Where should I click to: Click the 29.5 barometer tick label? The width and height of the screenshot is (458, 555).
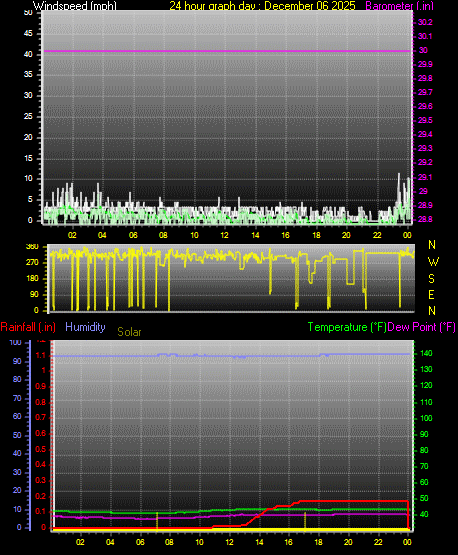click(425, 120)
